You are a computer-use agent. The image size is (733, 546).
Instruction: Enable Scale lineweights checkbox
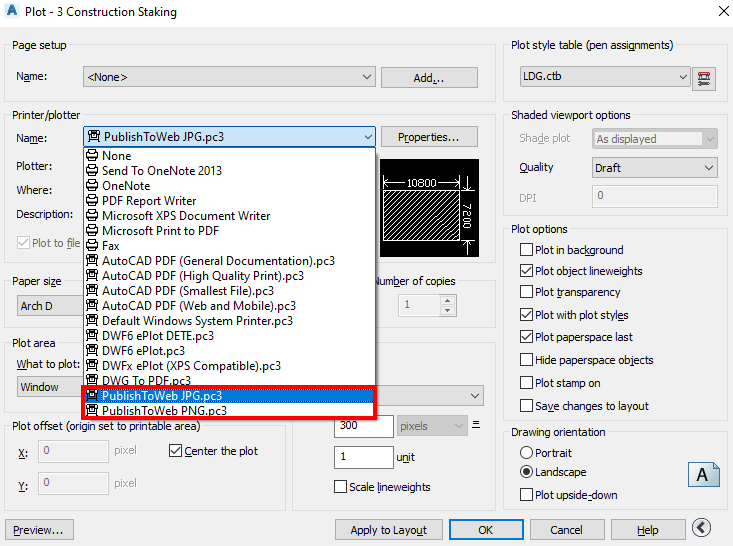tap(340, 487)
